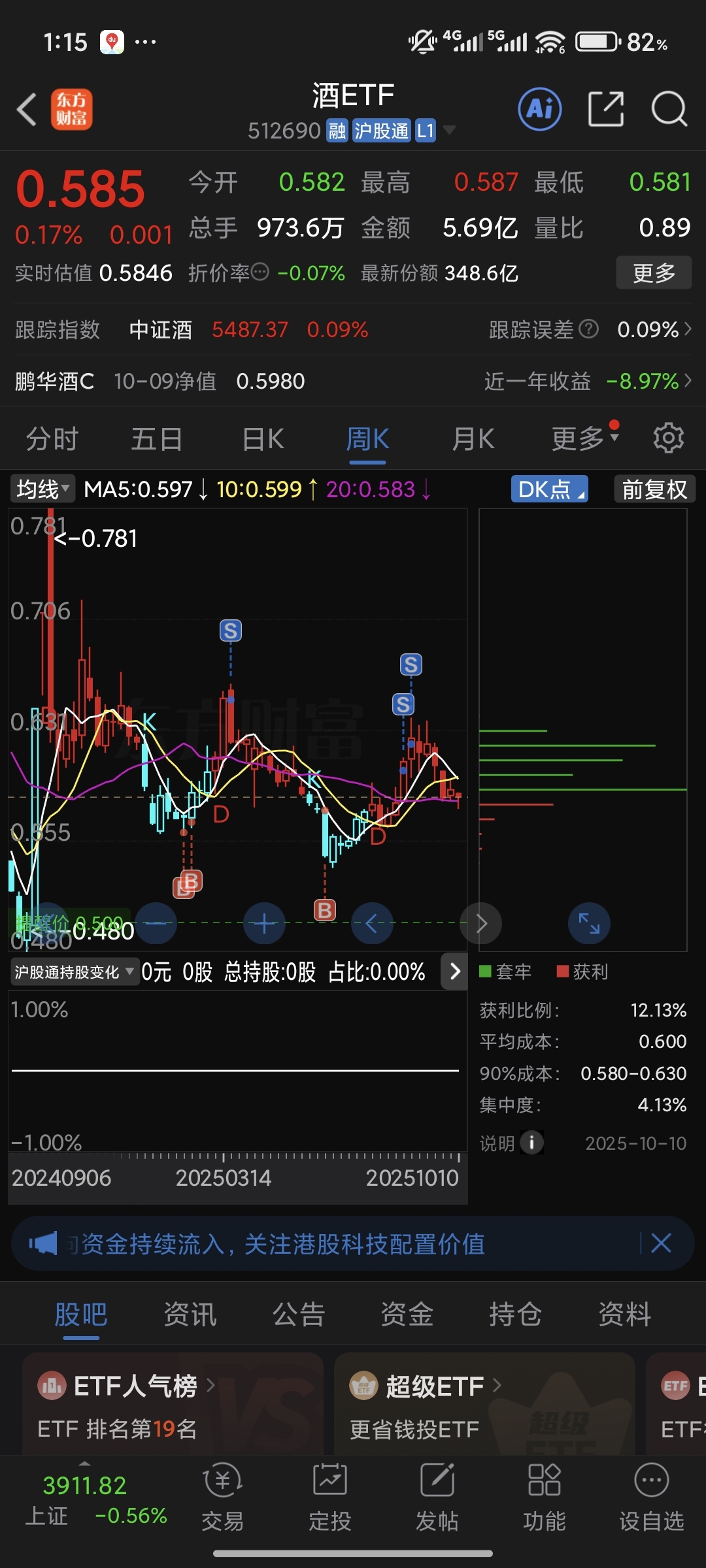
Task: Toggle the 获利 legend swatch
Action: click(562, 971)
